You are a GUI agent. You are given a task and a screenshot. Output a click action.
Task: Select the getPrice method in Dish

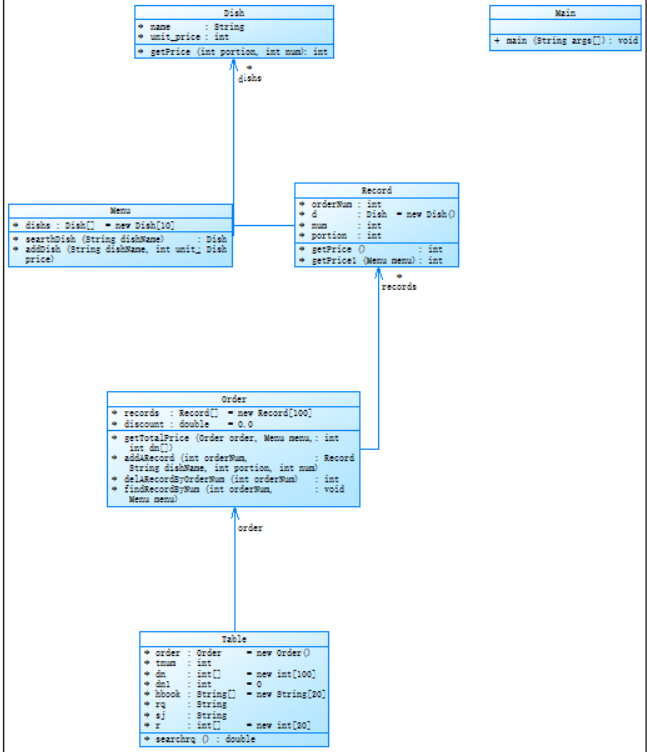(234, 52)
